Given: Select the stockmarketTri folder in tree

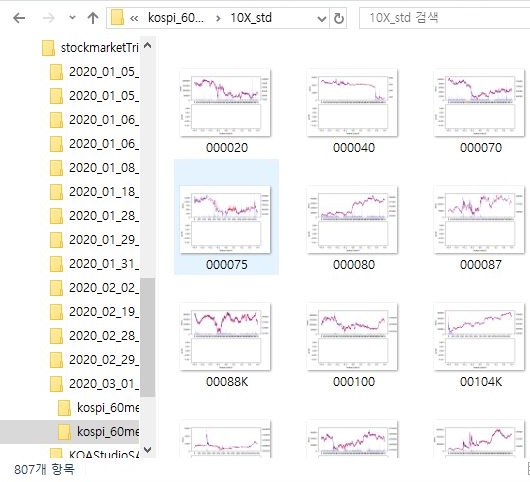Looking at the screenshot, I should [100, 48].
